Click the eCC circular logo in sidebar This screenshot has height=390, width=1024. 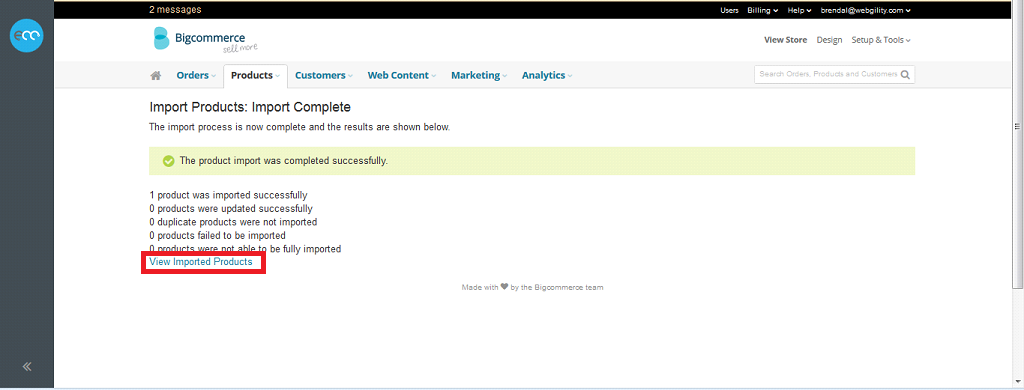26,35
